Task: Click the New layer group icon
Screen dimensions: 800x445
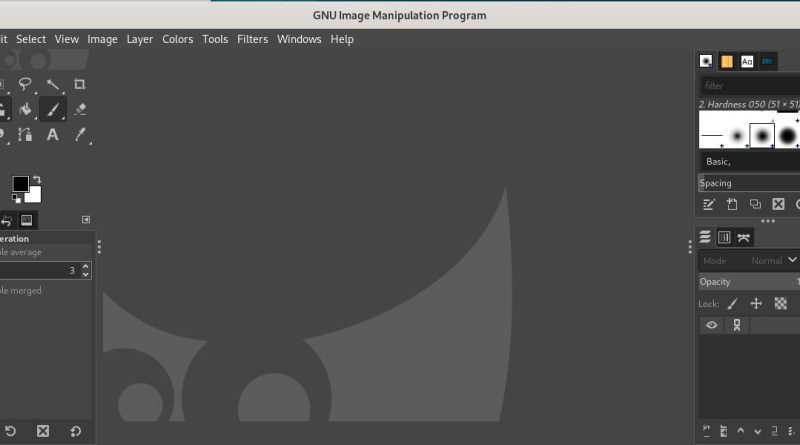Action: (x=723, y=432)
